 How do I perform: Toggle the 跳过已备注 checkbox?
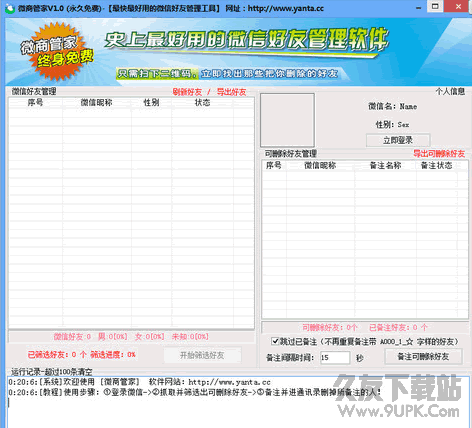pyautogui.click(x=275, y=341)
